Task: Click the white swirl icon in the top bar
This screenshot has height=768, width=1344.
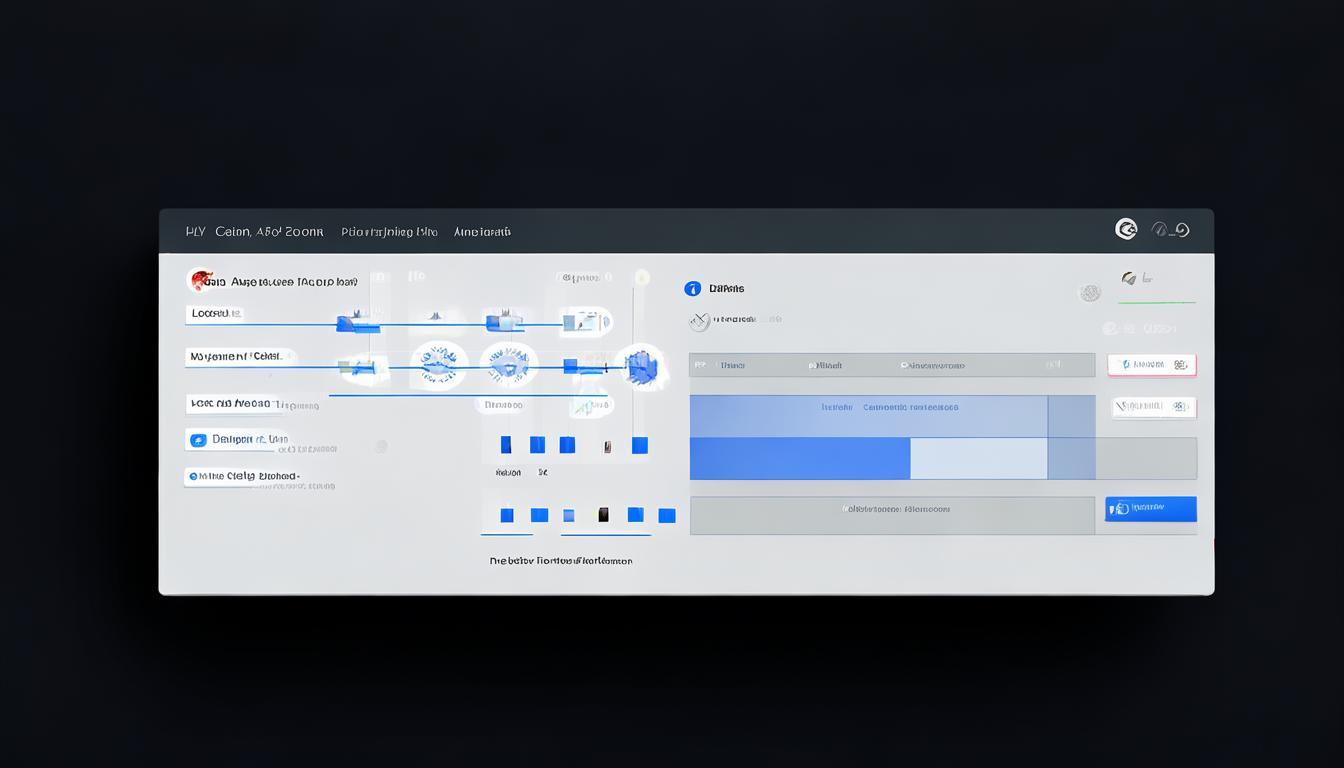Action: click(x=1126, y=230)
